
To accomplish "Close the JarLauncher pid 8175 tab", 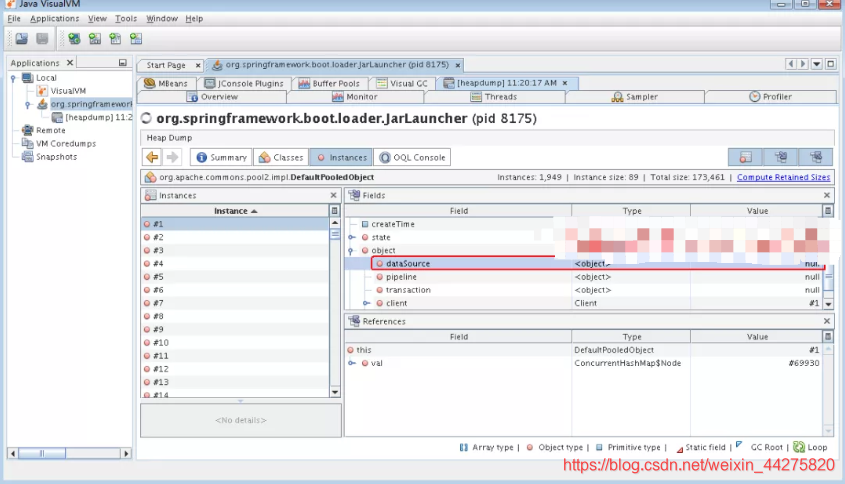I will (458, 65).
